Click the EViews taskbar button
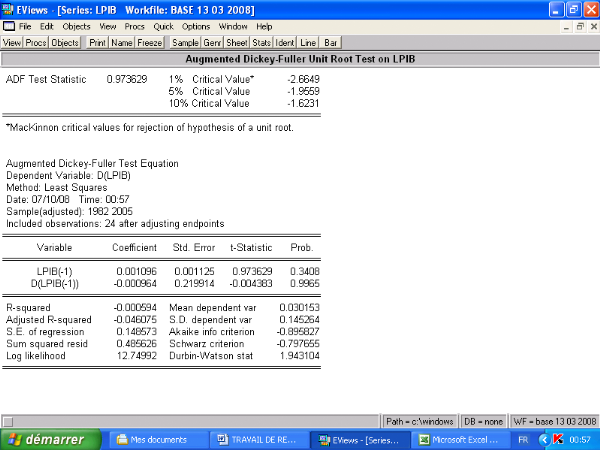600x450 pixels. pyautogui.click(x=360, y=440)
